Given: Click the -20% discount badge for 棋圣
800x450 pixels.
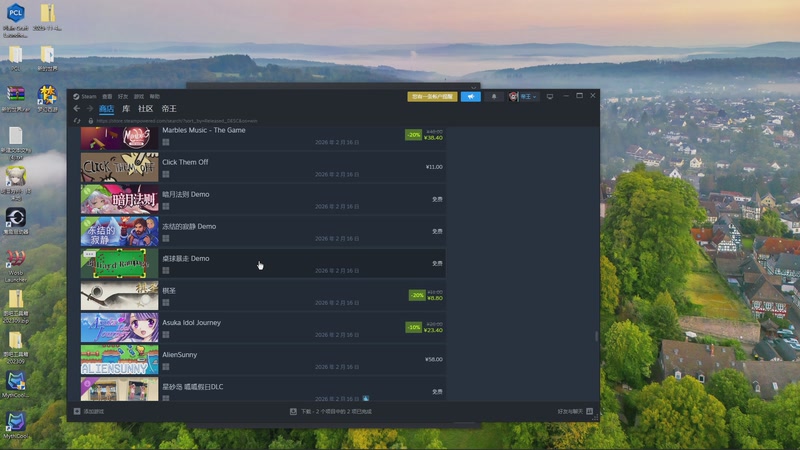Looking at the screenshot, I should [417, 295].
